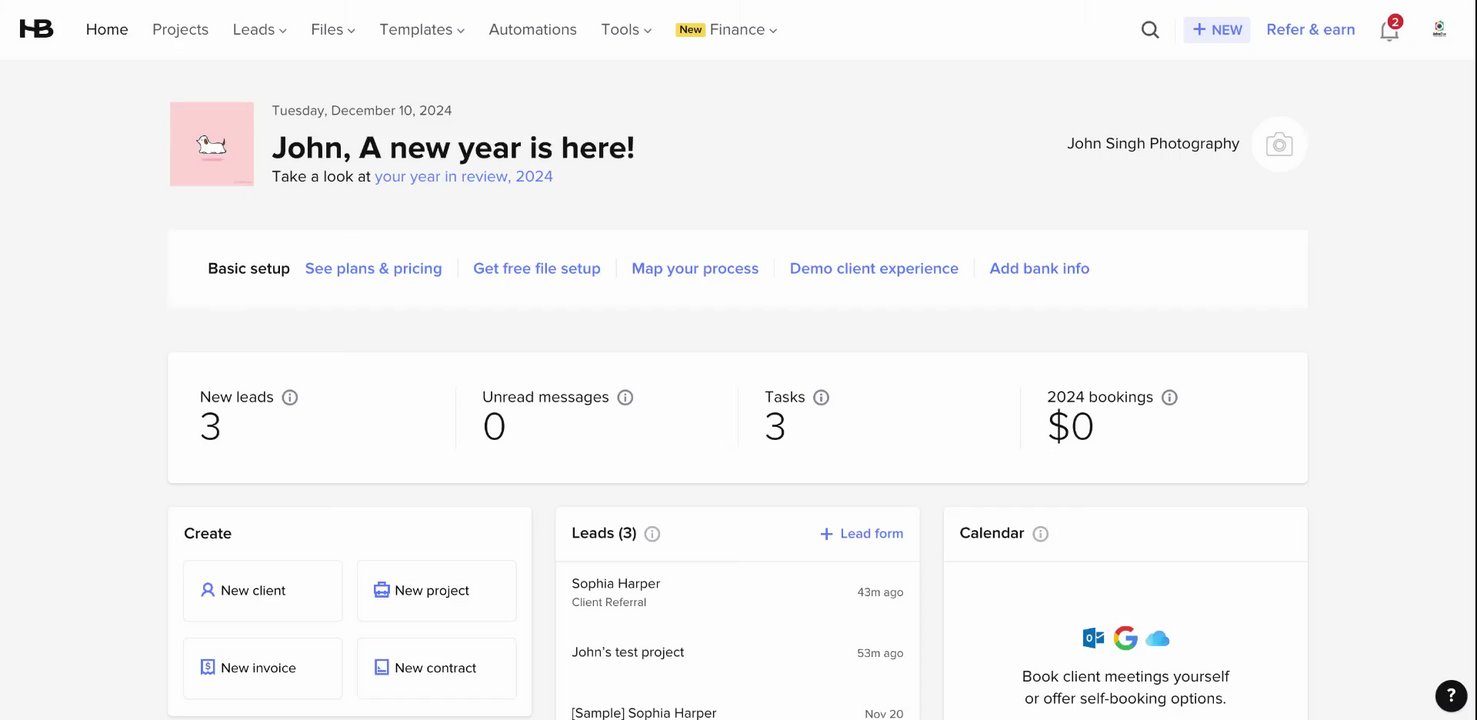Expand the Tools menu
The image size is (1477, 720).
626,30
